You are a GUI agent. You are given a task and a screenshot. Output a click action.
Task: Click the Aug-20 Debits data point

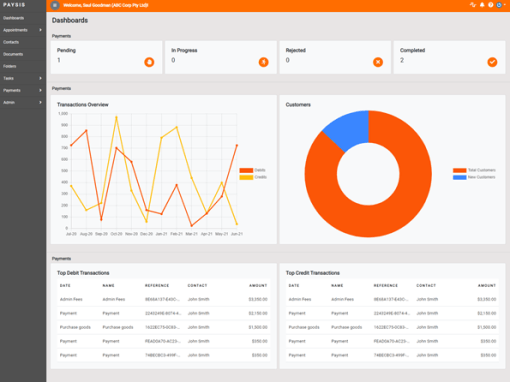86,131
